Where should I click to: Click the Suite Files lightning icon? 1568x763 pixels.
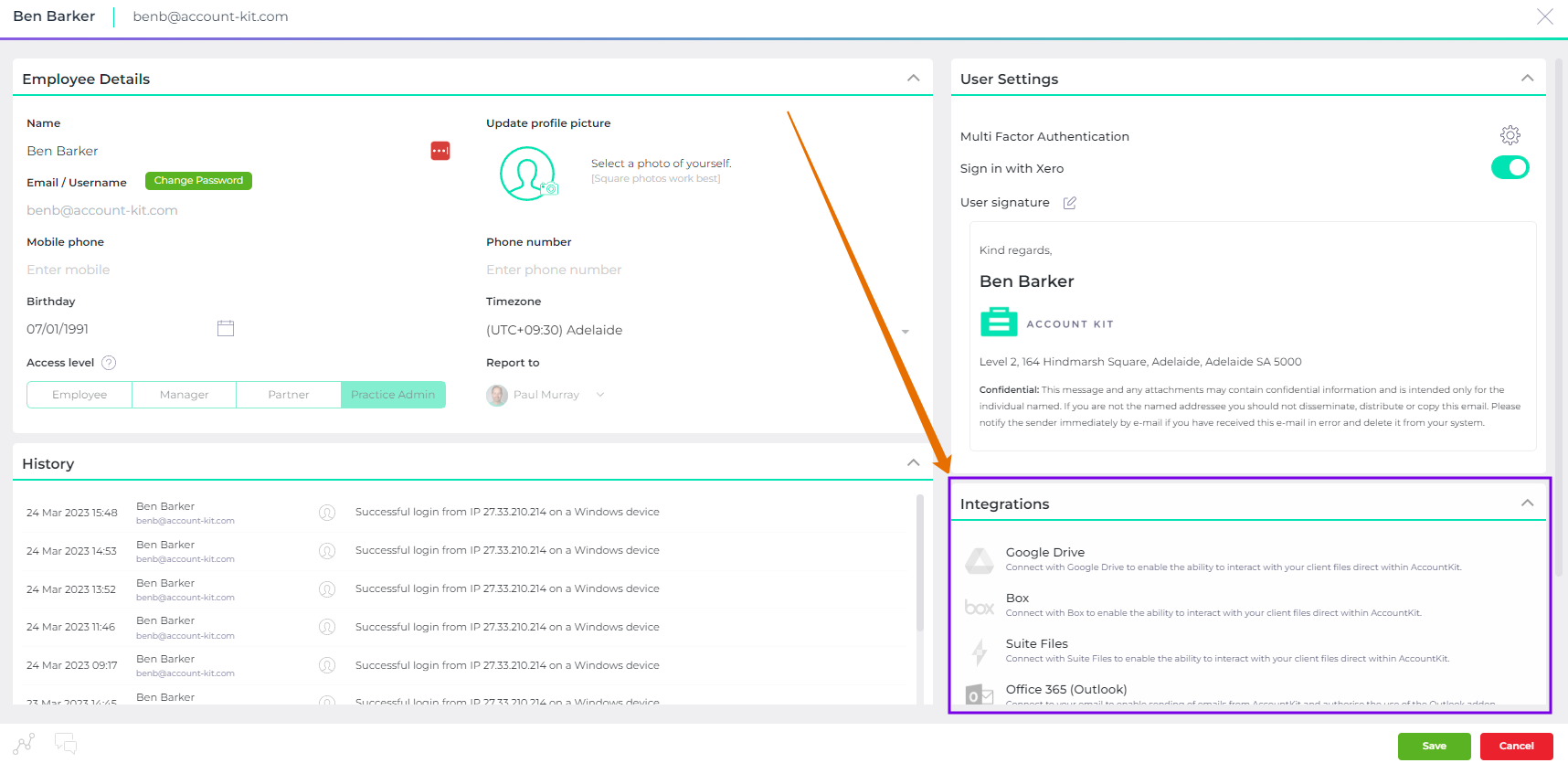click(x=980, y=652)
